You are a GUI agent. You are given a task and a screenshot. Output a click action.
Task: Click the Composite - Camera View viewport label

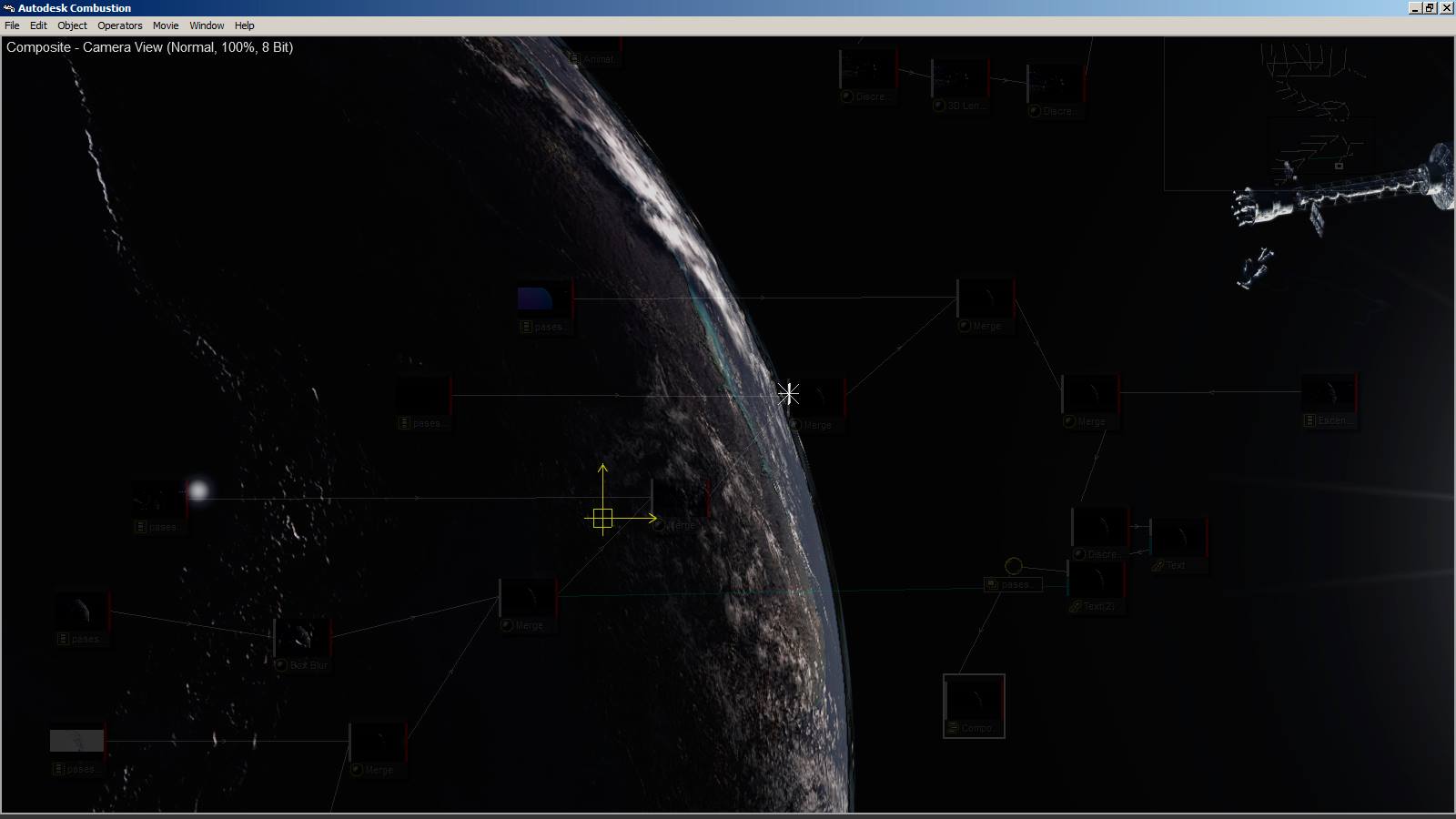[149, 47]
